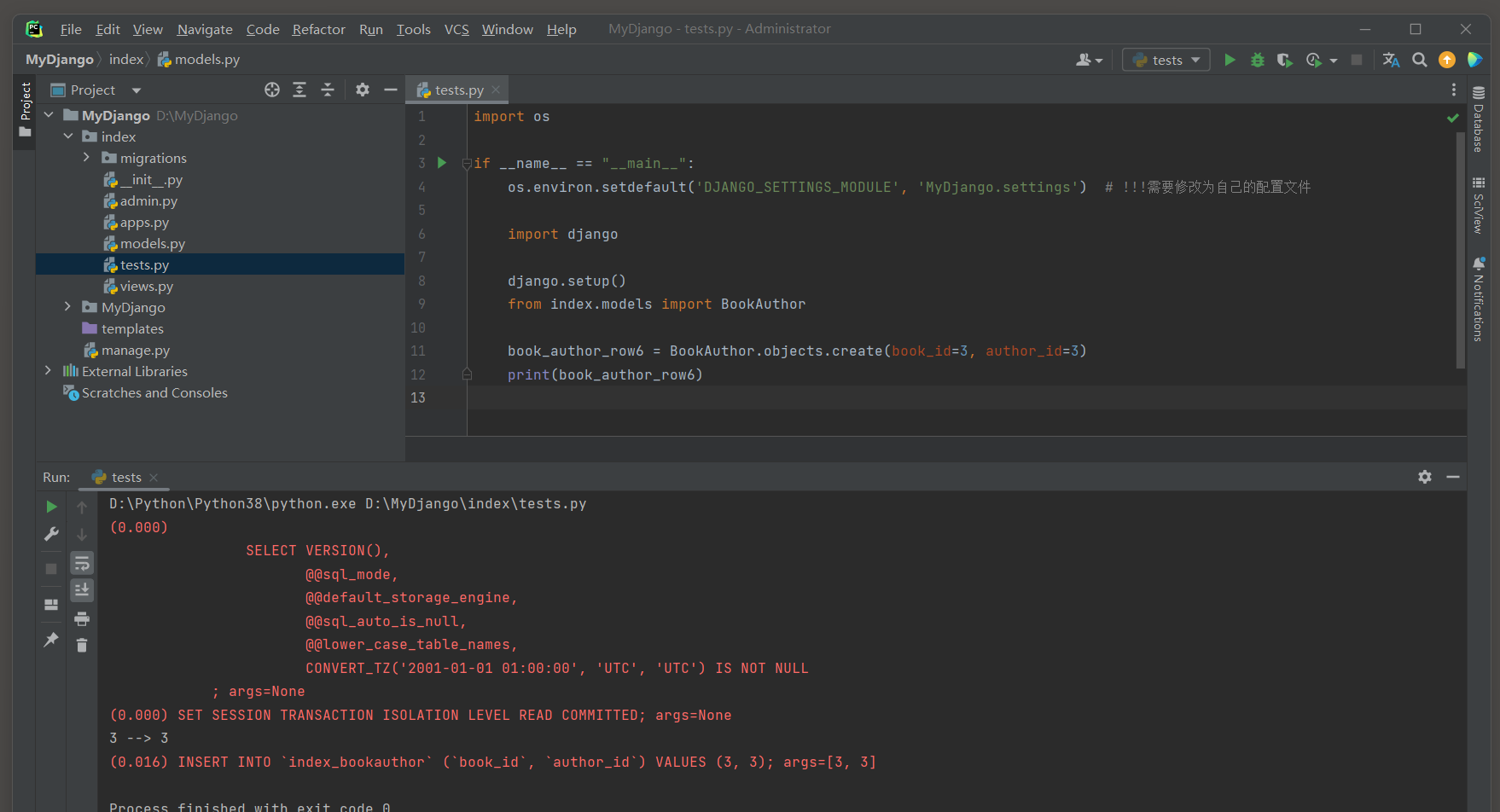Fold the if __name__ block on line 3

[467, 163]
